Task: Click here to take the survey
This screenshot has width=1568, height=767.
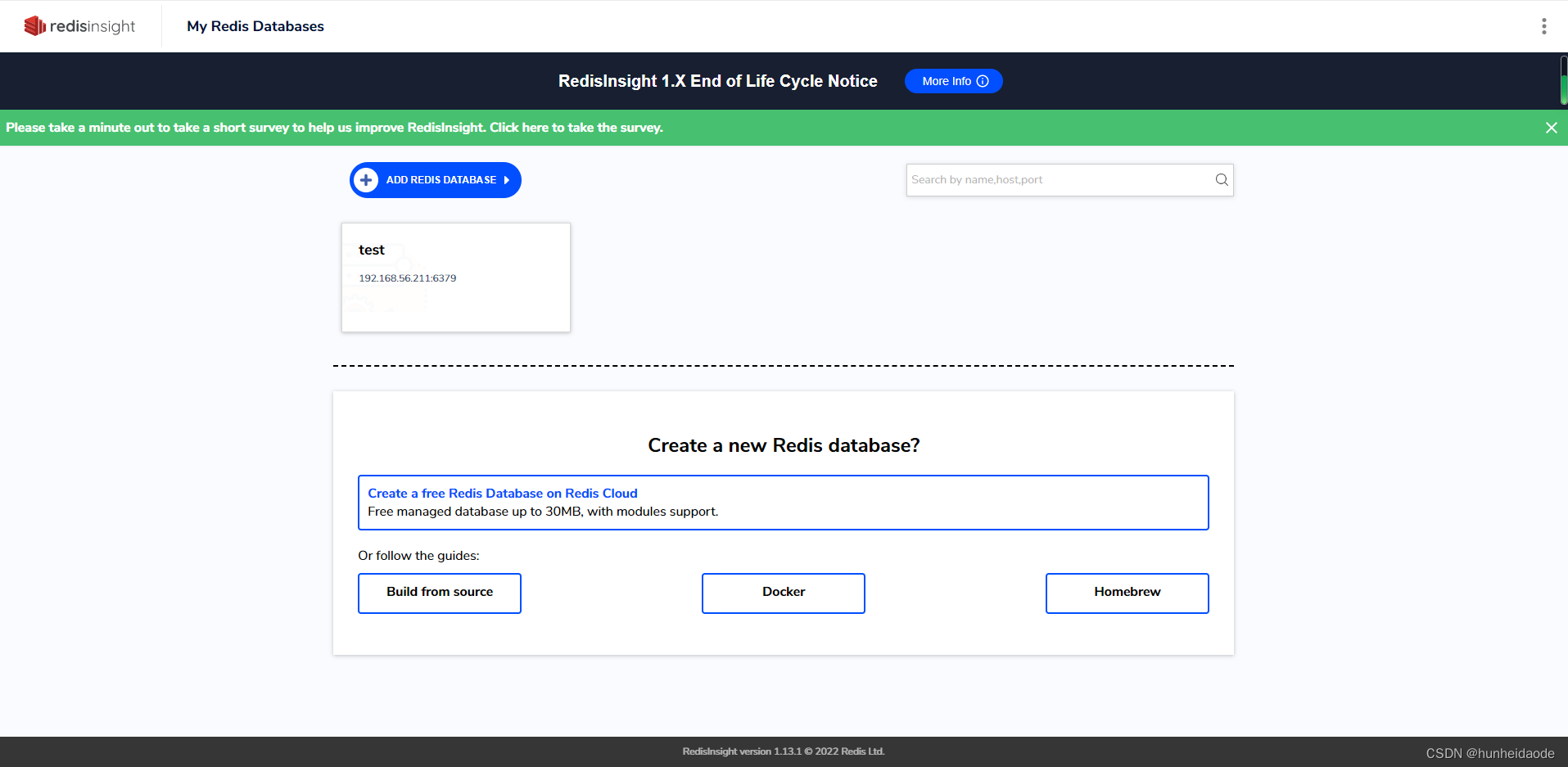Action: coord(576,128)
